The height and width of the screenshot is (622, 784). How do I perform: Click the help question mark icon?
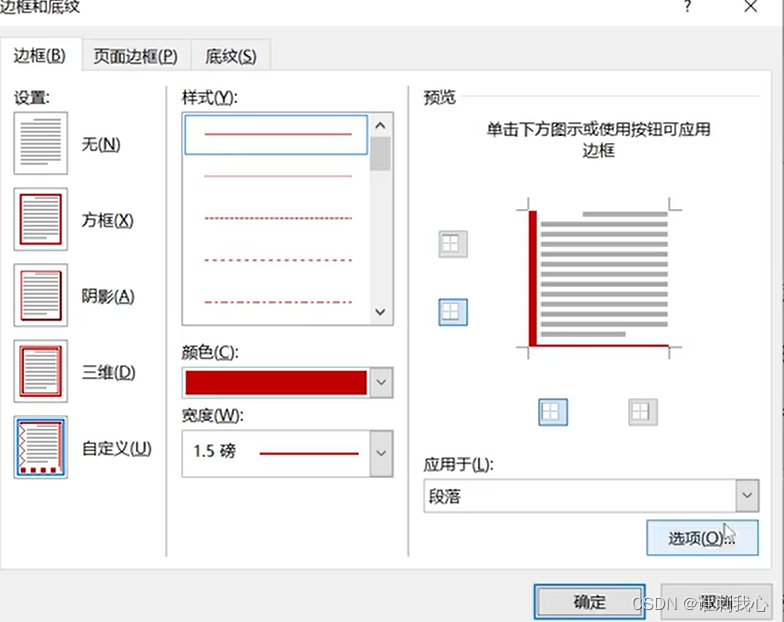pos(688,6)
